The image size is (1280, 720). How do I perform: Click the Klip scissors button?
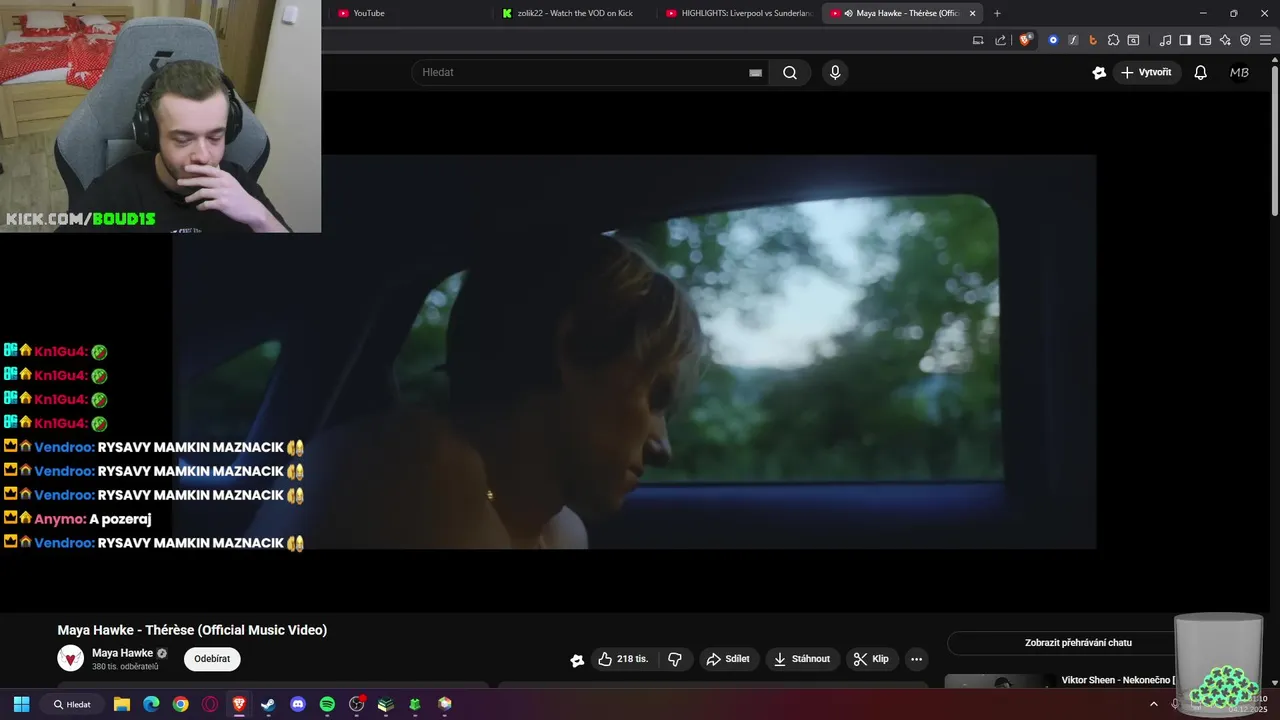[872, 659]
